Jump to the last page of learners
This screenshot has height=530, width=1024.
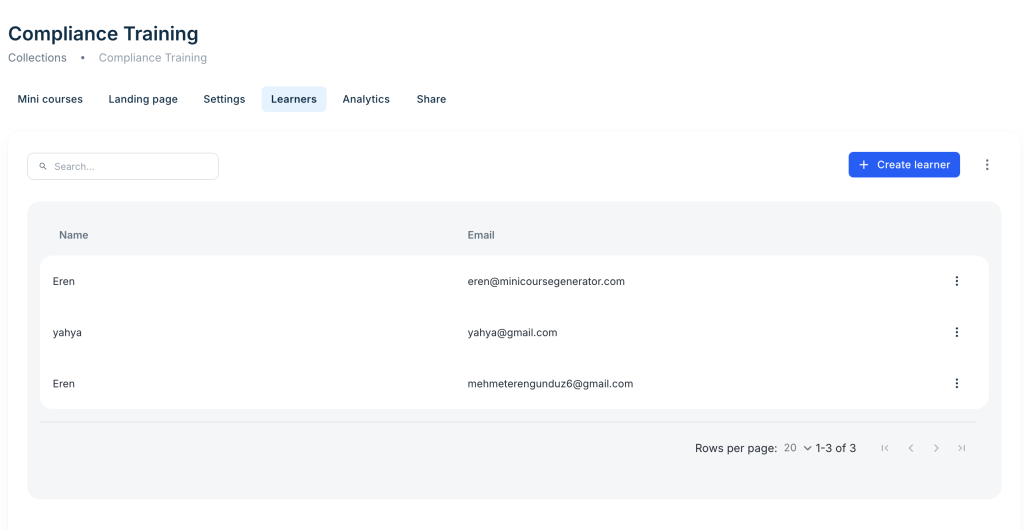coord(961,448)
